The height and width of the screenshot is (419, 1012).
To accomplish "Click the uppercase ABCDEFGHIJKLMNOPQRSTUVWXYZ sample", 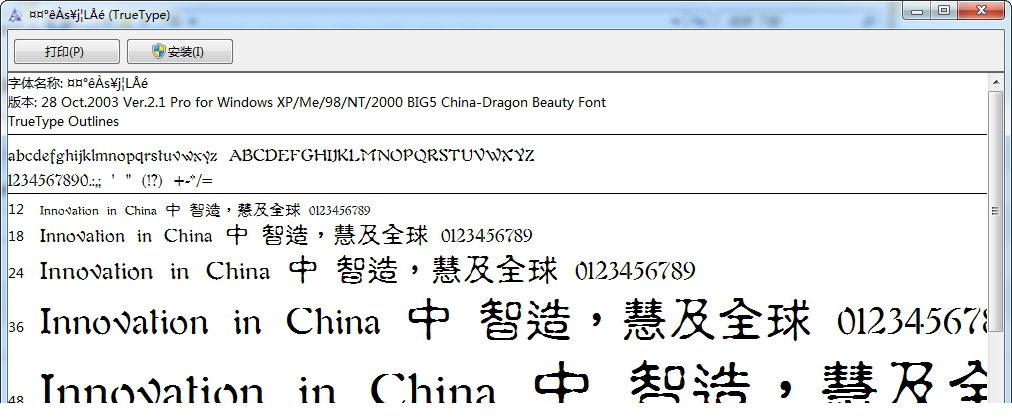I will point(382,156).
